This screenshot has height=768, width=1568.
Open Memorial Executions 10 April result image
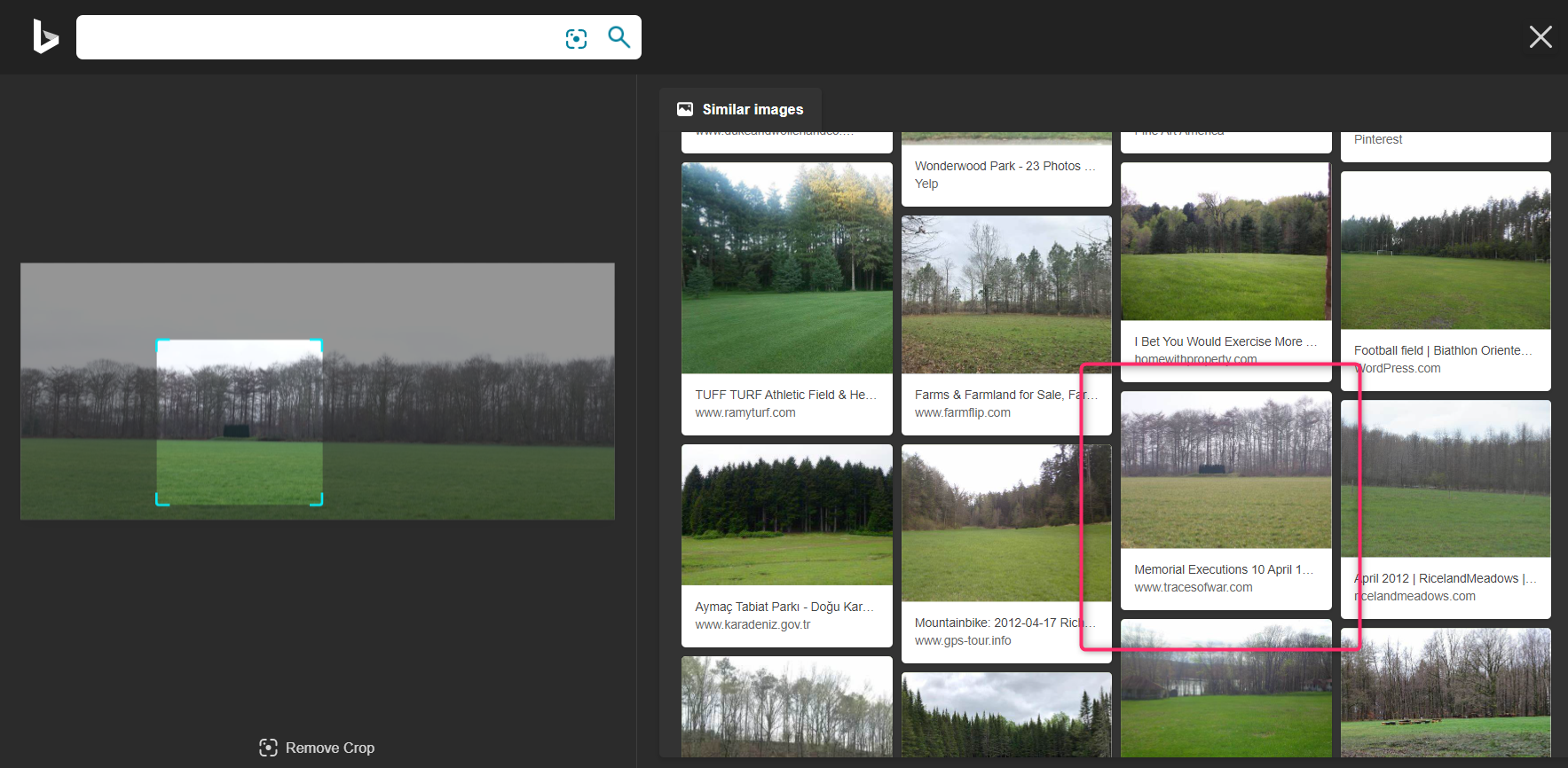click(x=1225, y=470)
